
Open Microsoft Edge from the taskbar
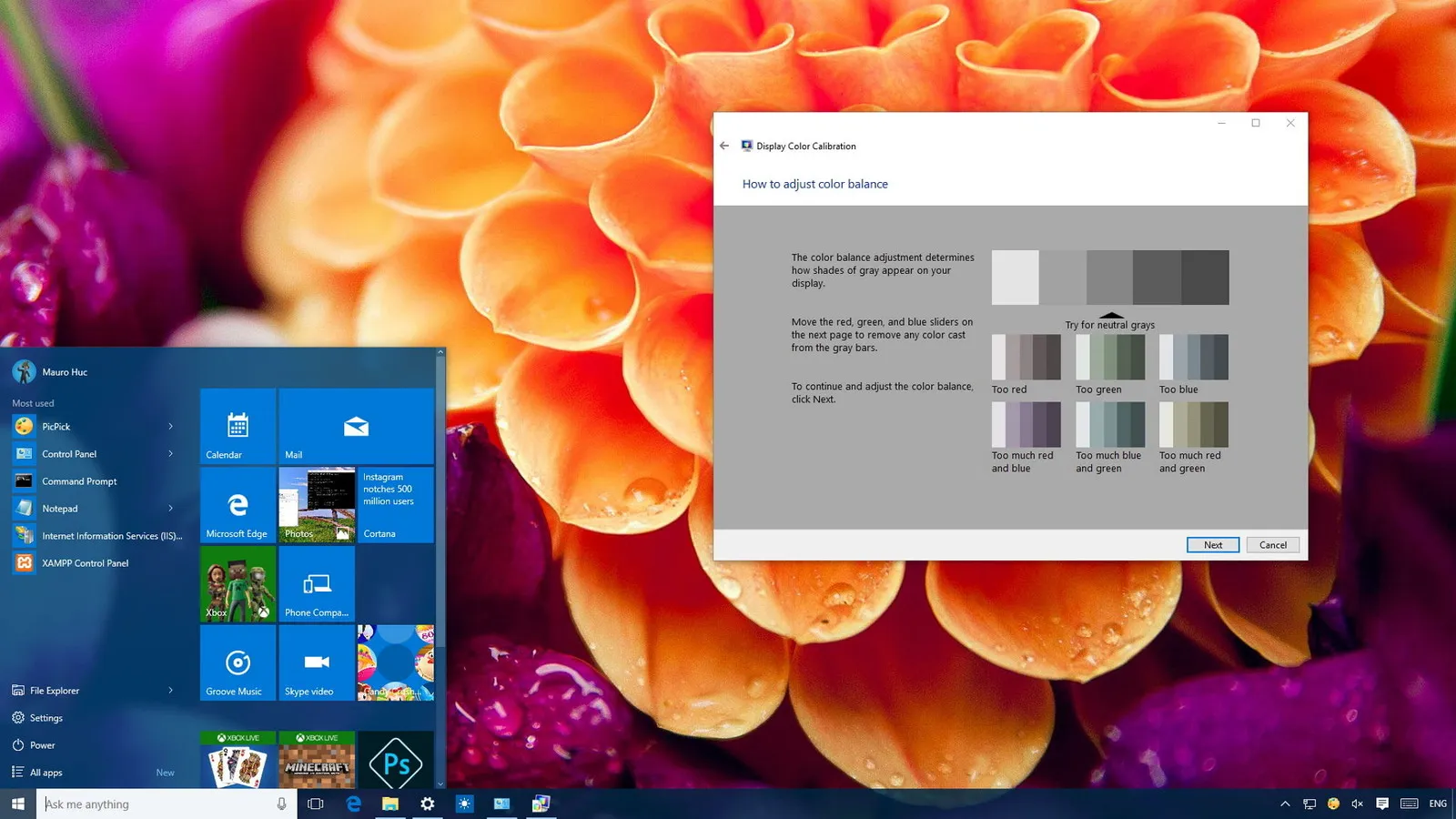(353, 804)
